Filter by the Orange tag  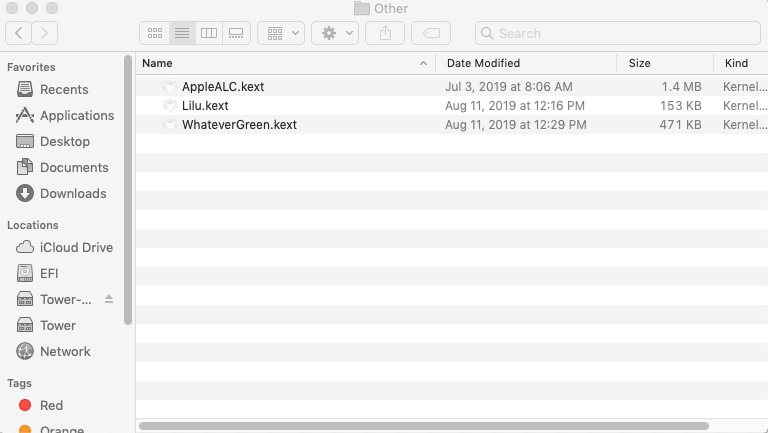(x=51, y=429)
